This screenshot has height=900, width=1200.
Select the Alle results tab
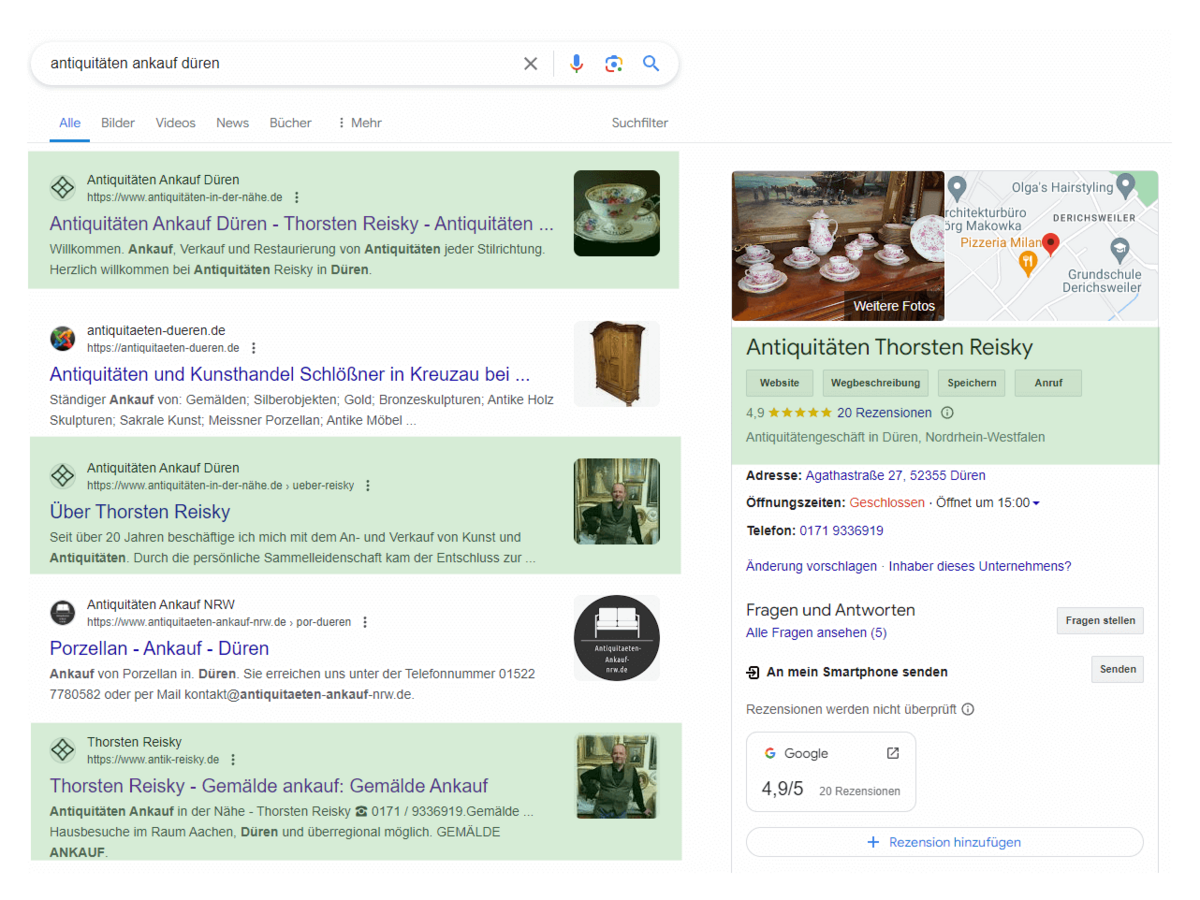70,123
